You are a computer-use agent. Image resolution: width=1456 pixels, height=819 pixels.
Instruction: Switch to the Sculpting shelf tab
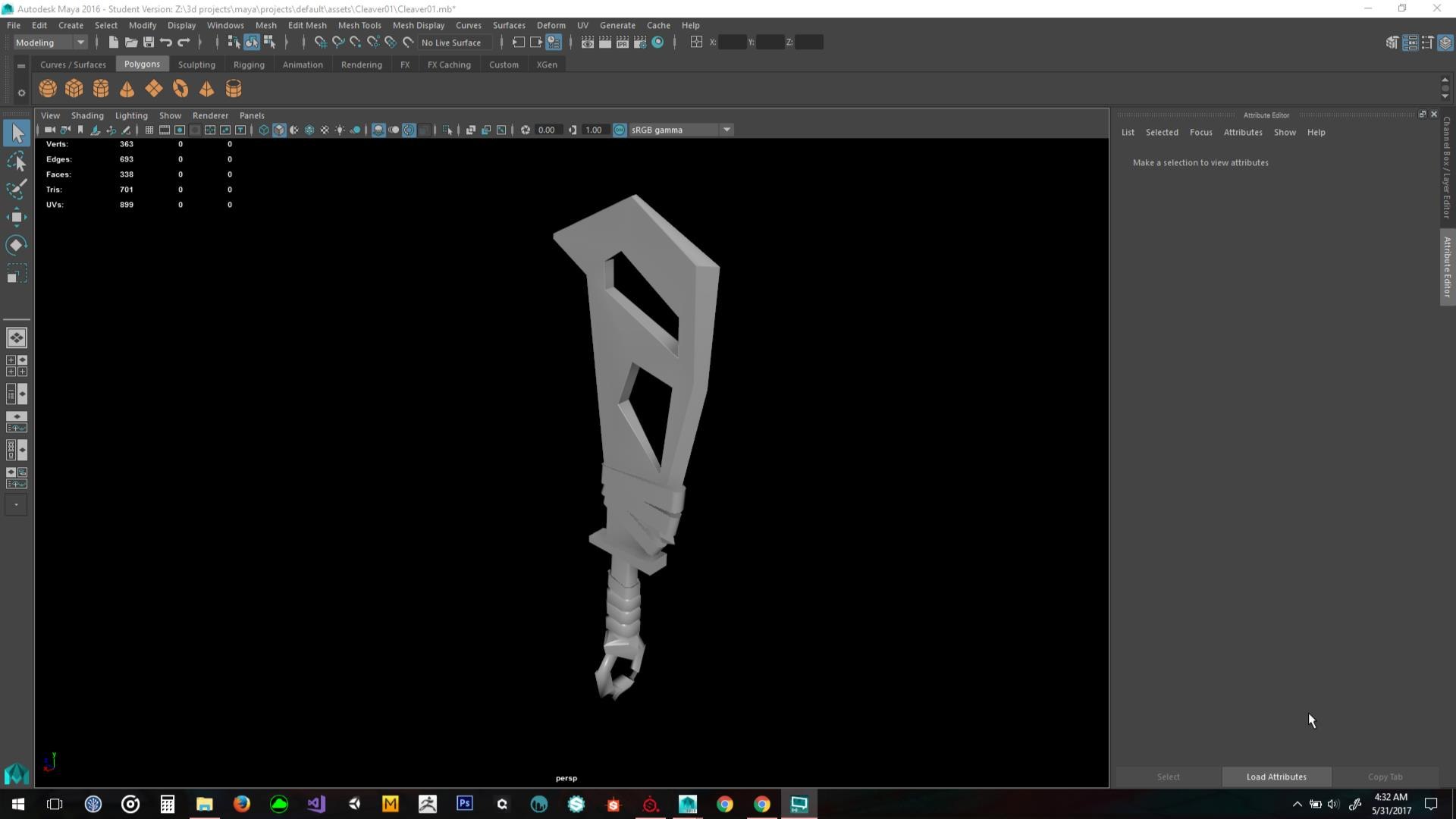pos(196,64)
